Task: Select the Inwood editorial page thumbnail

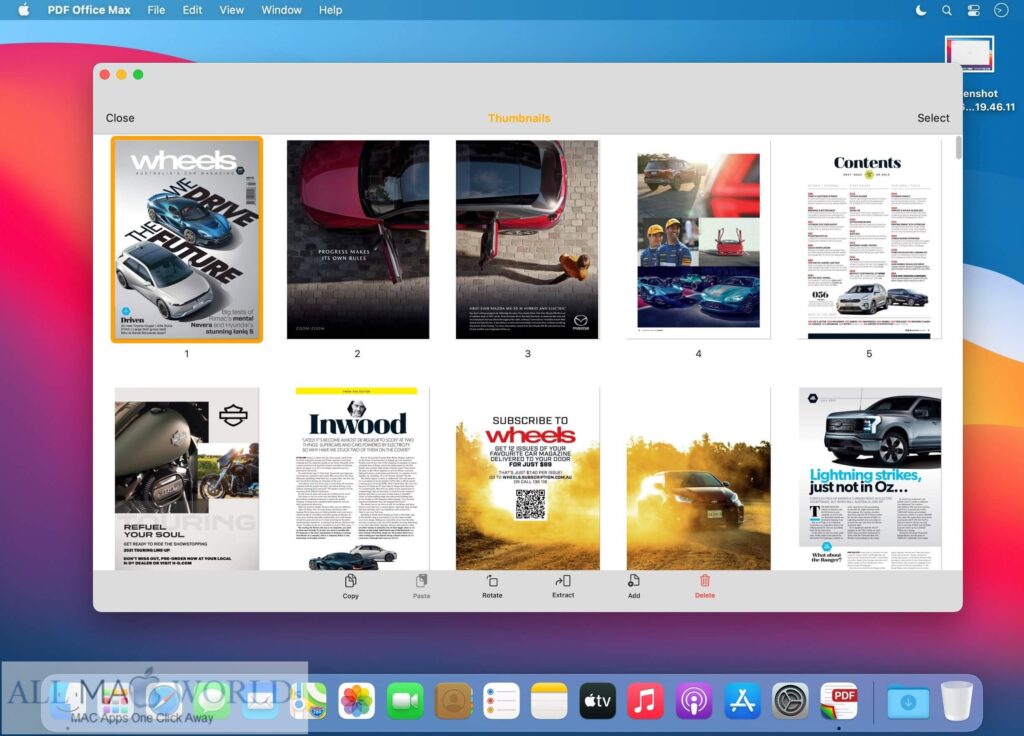Action: (x=358, y=479)
